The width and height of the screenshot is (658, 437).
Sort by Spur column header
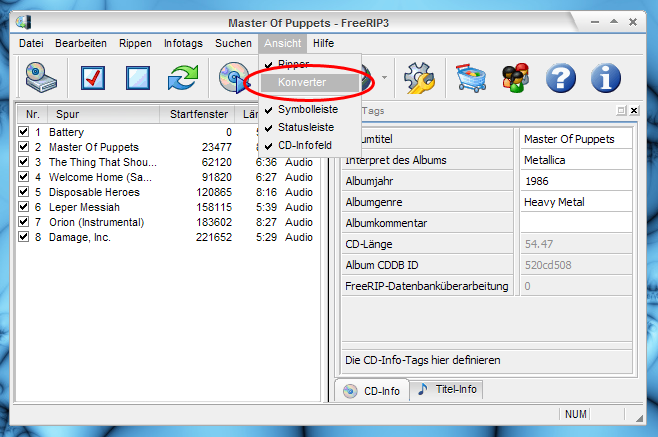(103, 114)
